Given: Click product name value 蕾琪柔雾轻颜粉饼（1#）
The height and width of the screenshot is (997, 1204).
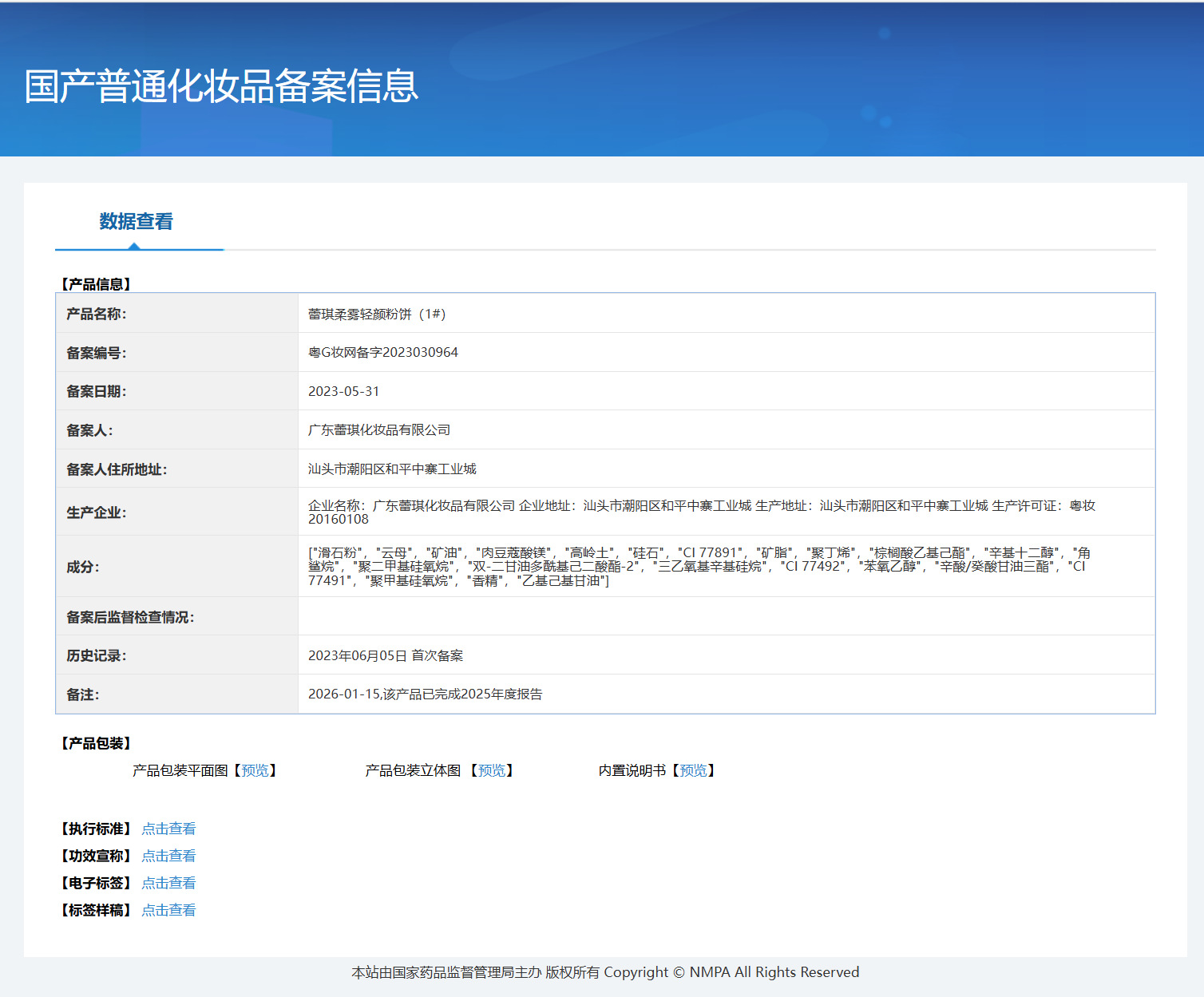Looking at the screenshot, I should pyautogui.click(x=377, y=314).
